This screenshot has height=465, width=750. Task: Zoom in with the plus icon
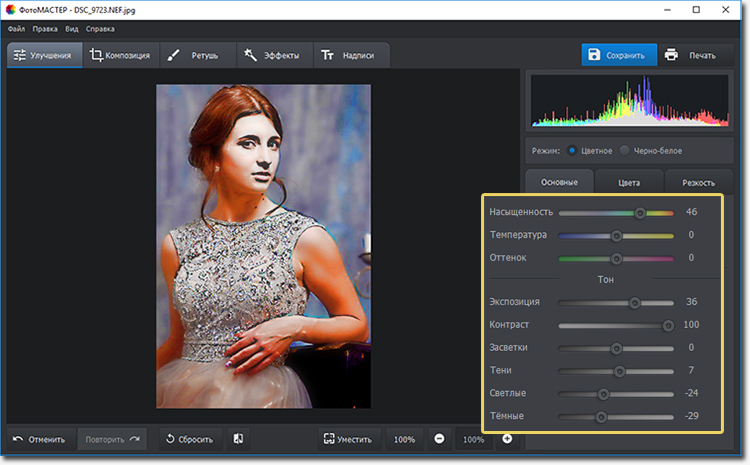(x=507, y=439)
